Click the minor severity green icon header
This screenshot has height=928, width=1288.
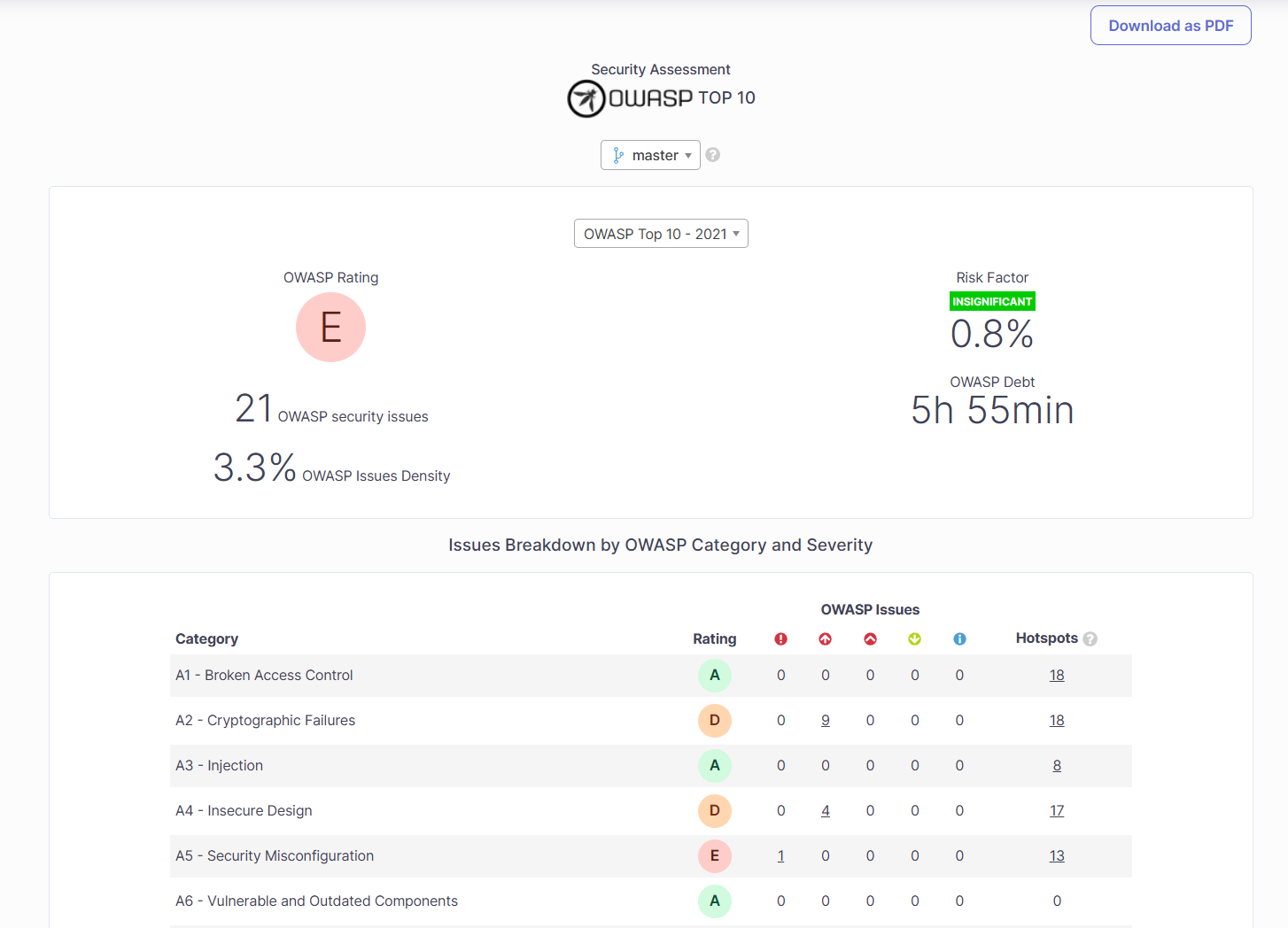[x=915, y=639]
